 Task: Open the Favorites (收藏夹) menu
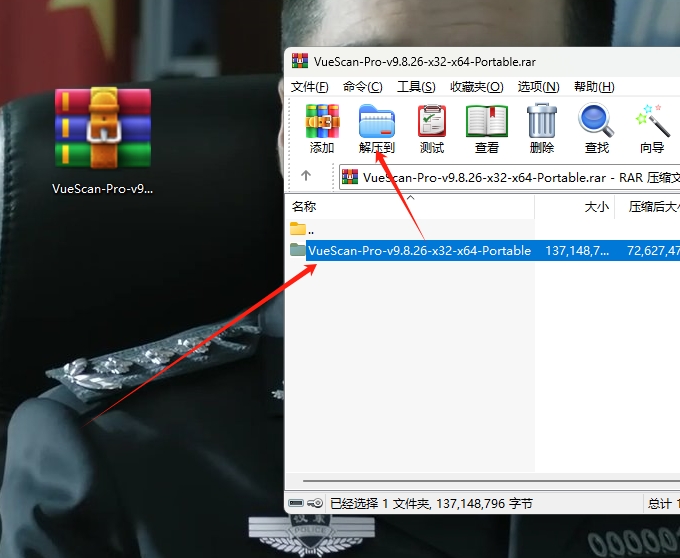[477, 87]
